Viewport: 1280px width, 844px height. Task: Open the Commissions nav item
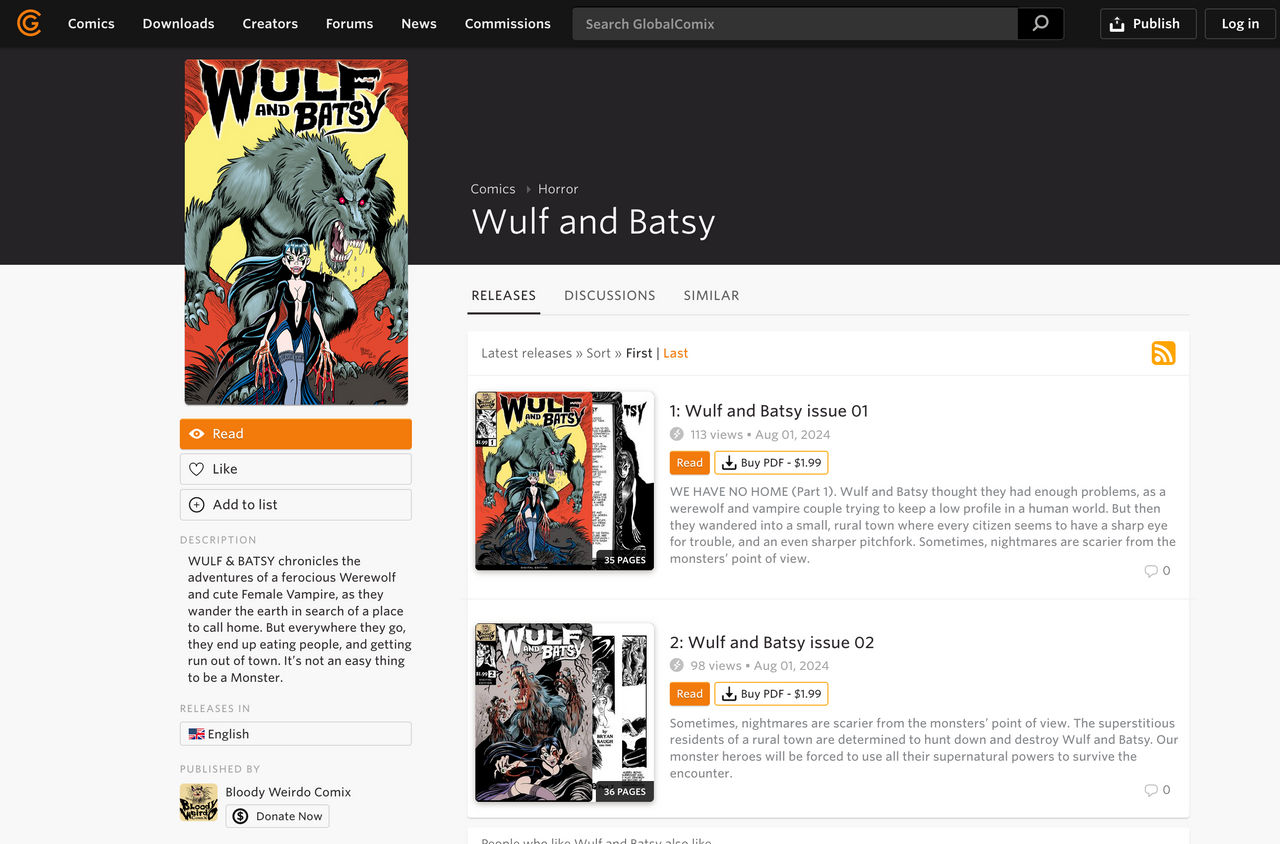coord(508,24)
